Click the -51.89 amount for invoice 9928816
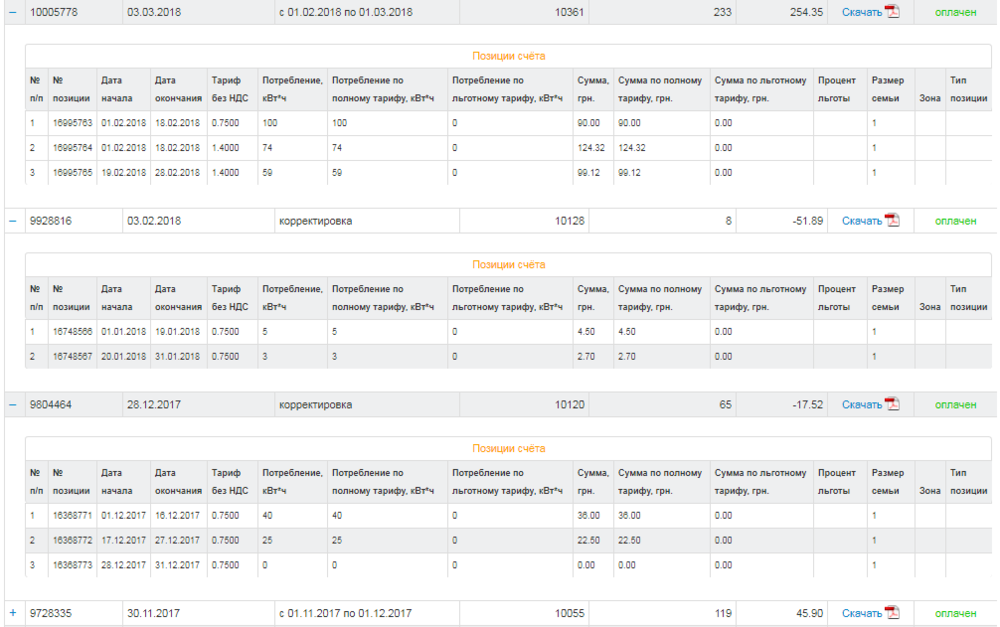 pos(804,221)
